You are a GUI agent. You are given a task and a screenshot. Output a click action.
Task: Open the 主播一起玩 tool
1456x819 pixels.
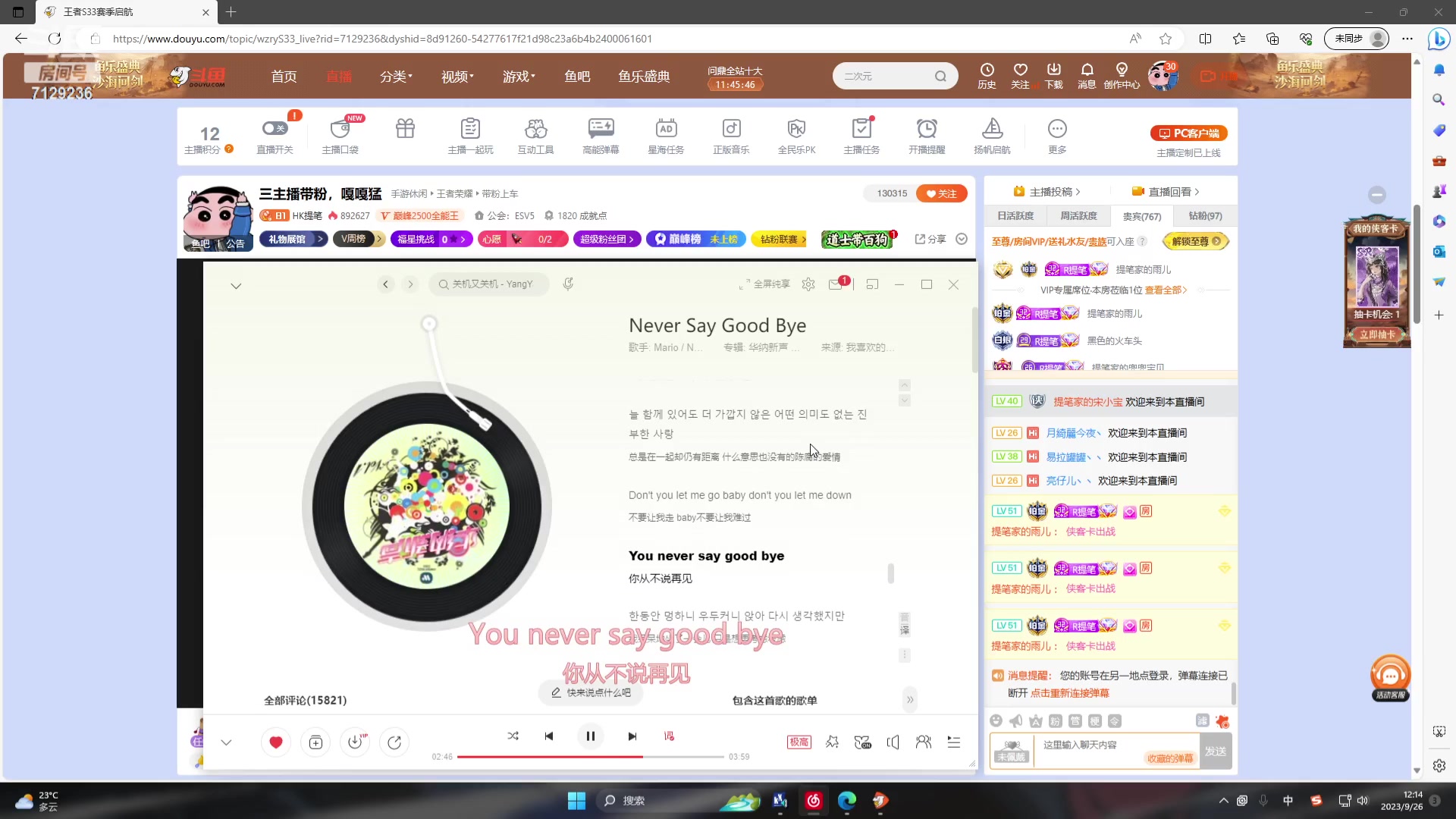click(x=470, y=136)
